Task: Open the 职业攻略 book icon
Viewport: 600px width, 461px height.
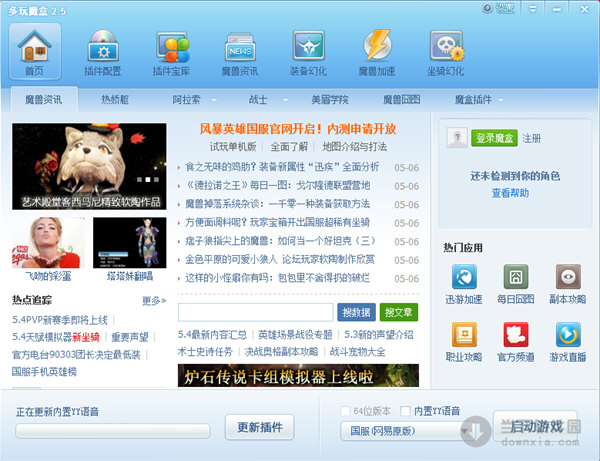Action: pos(464,334)
